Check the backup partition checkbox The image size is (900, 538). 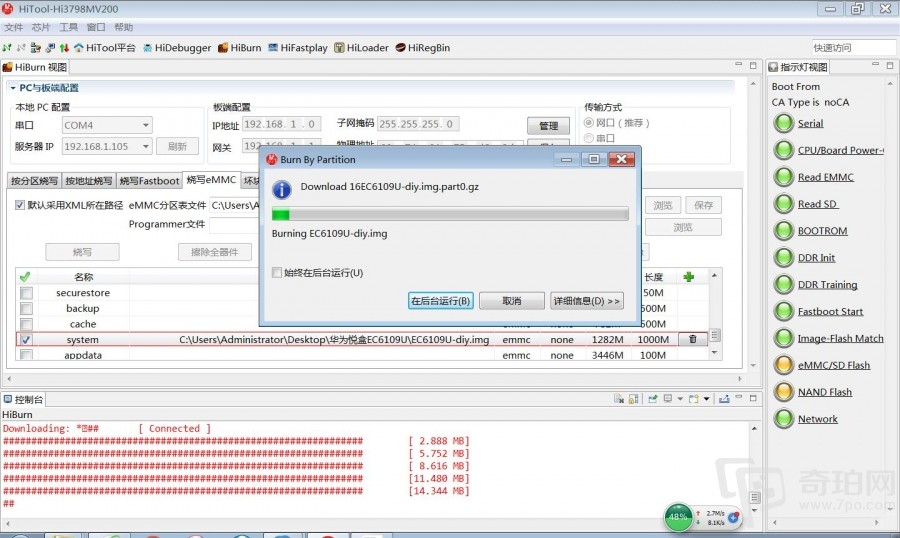26,308
